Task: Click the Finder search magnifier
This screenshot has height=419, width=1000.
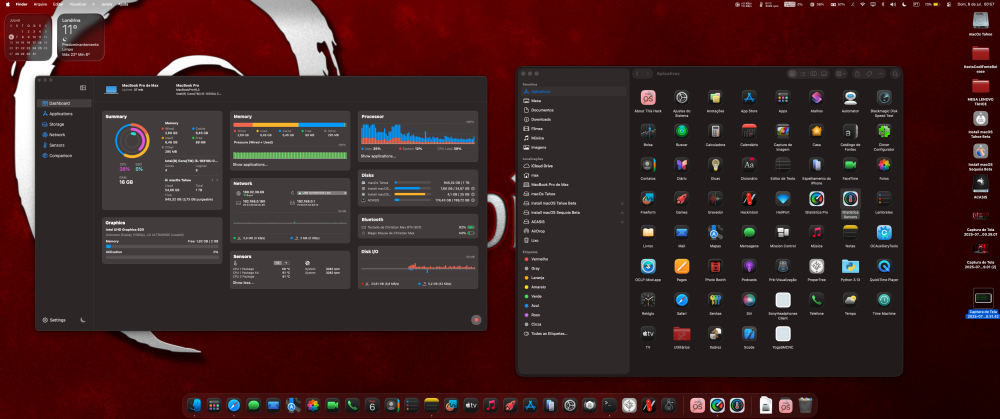Action: pos(895,74)
